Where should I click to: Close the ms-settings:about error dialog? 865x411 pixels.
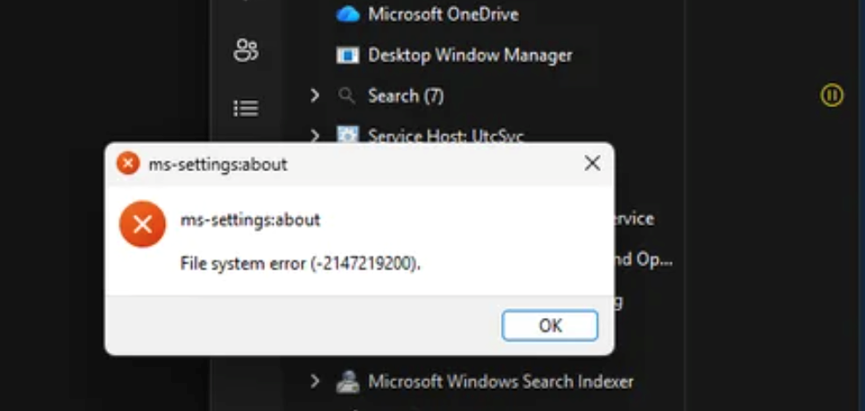(x=592, y=163)
